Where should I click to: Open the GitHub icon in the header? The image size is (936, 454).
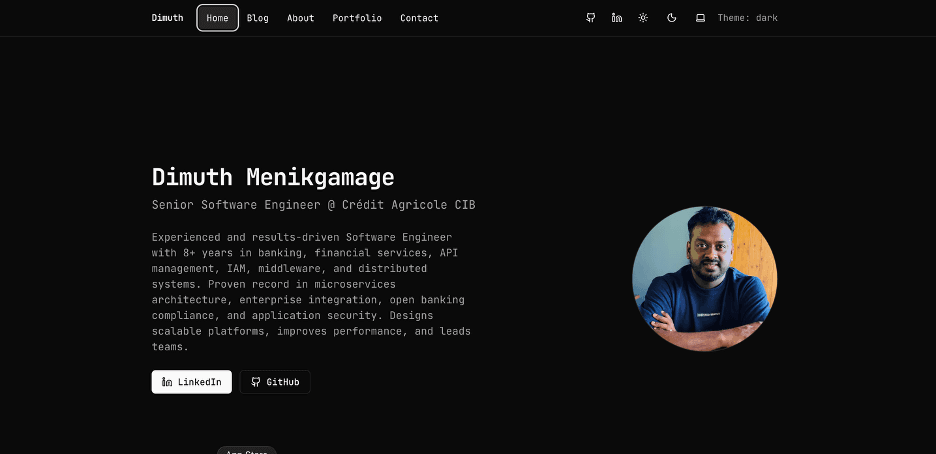pos(590,18)
